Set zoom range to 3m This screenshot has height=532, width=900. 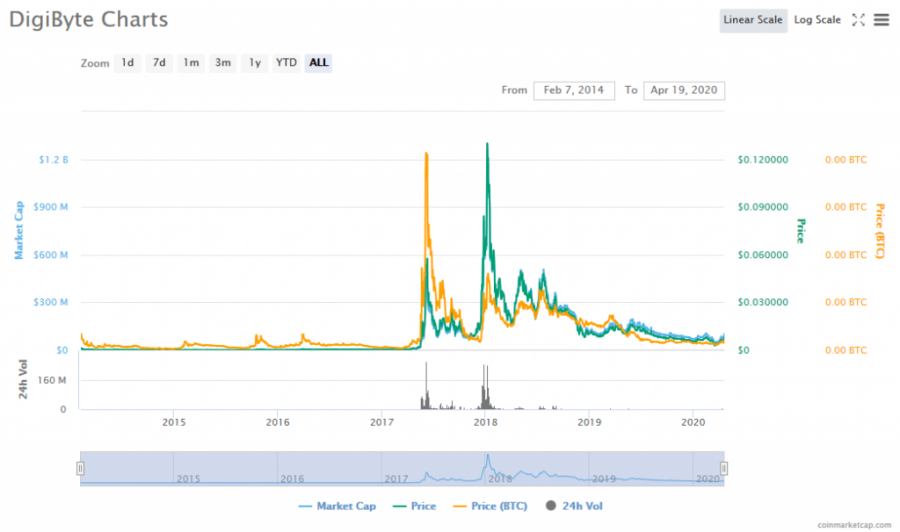tap(223, 63)
